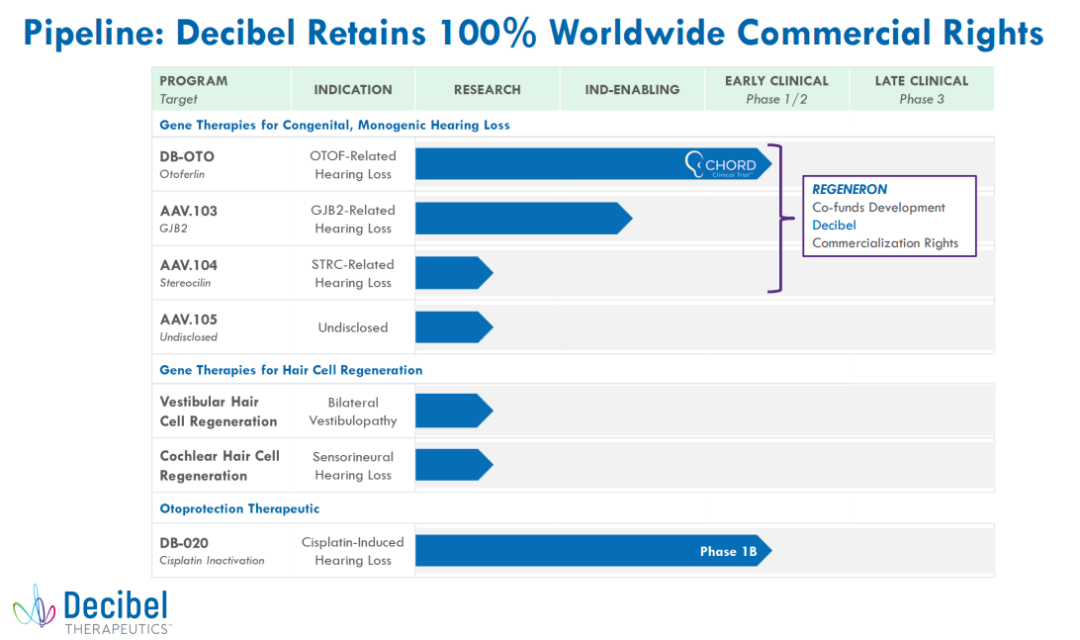
Task: Click the RESEARCH column header
Action: (x=487, y=90)
